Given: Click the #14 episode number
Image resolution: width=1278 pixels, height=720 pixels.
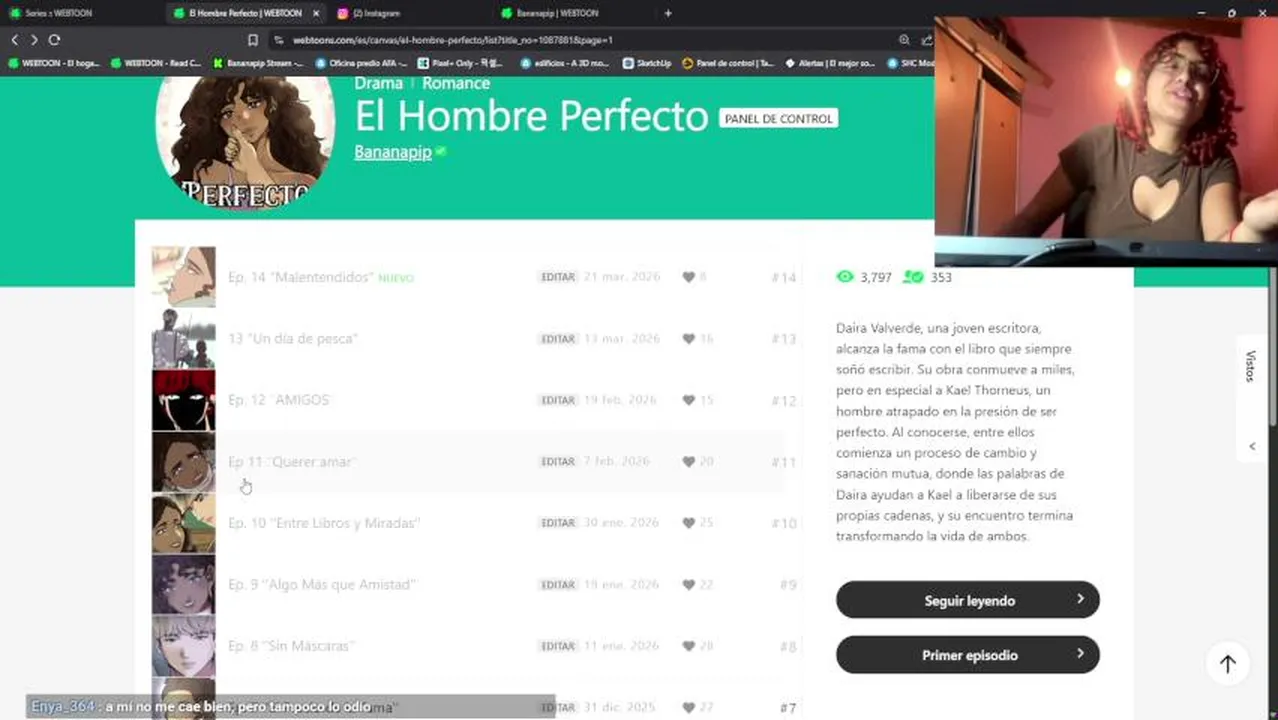Looking at the screenshot, I should [x=784, y=278].
